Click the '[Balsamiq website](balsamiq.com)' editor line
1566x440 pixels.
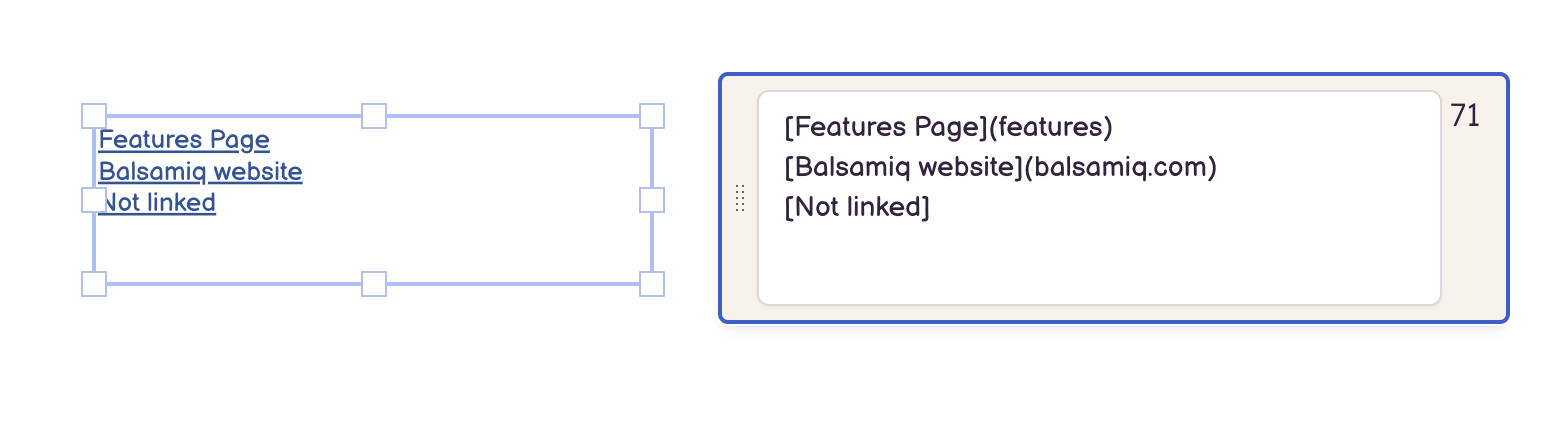click(1000, 167)
